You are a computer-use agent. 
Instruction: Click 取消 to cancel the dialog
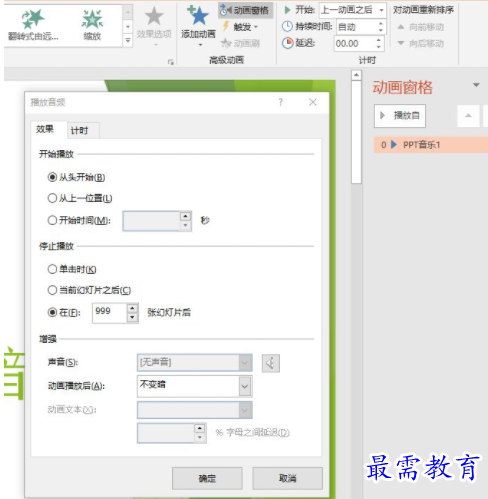[287, 478]
